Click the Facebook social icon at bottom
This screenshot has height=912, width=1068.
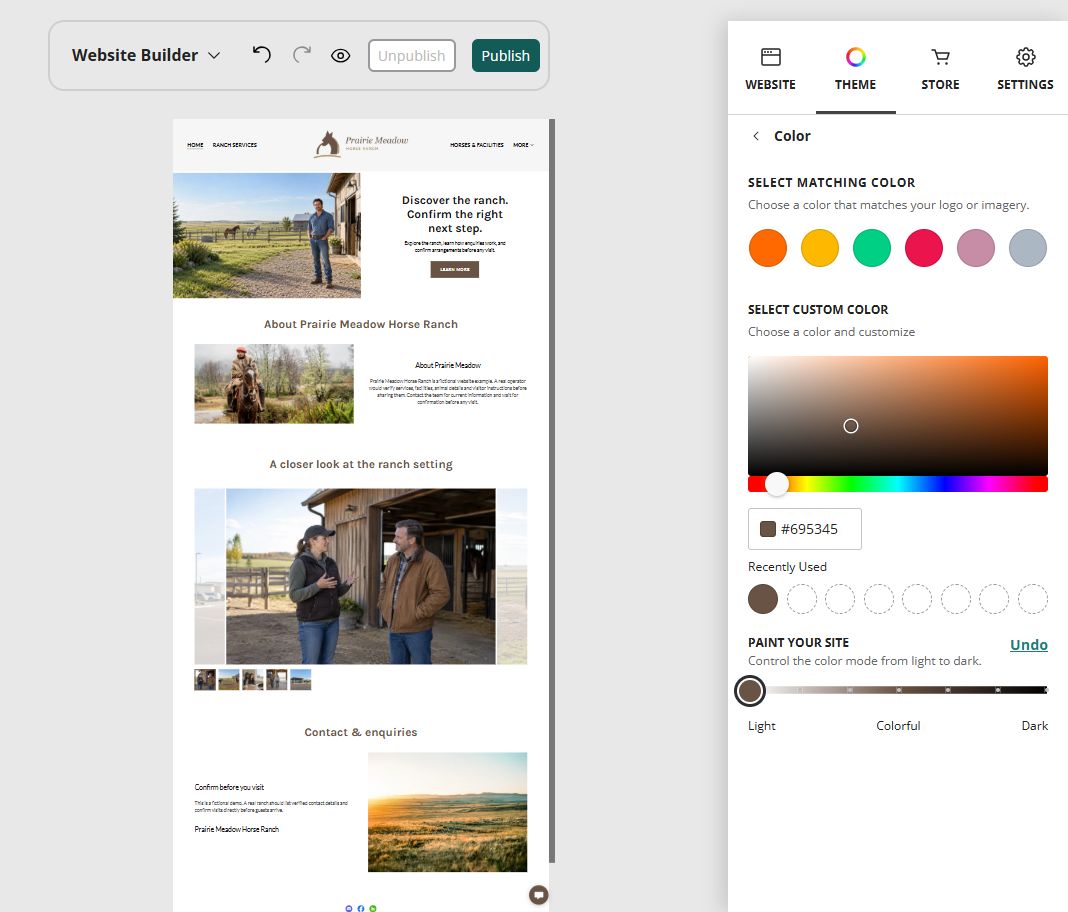(x=361, y=909)
